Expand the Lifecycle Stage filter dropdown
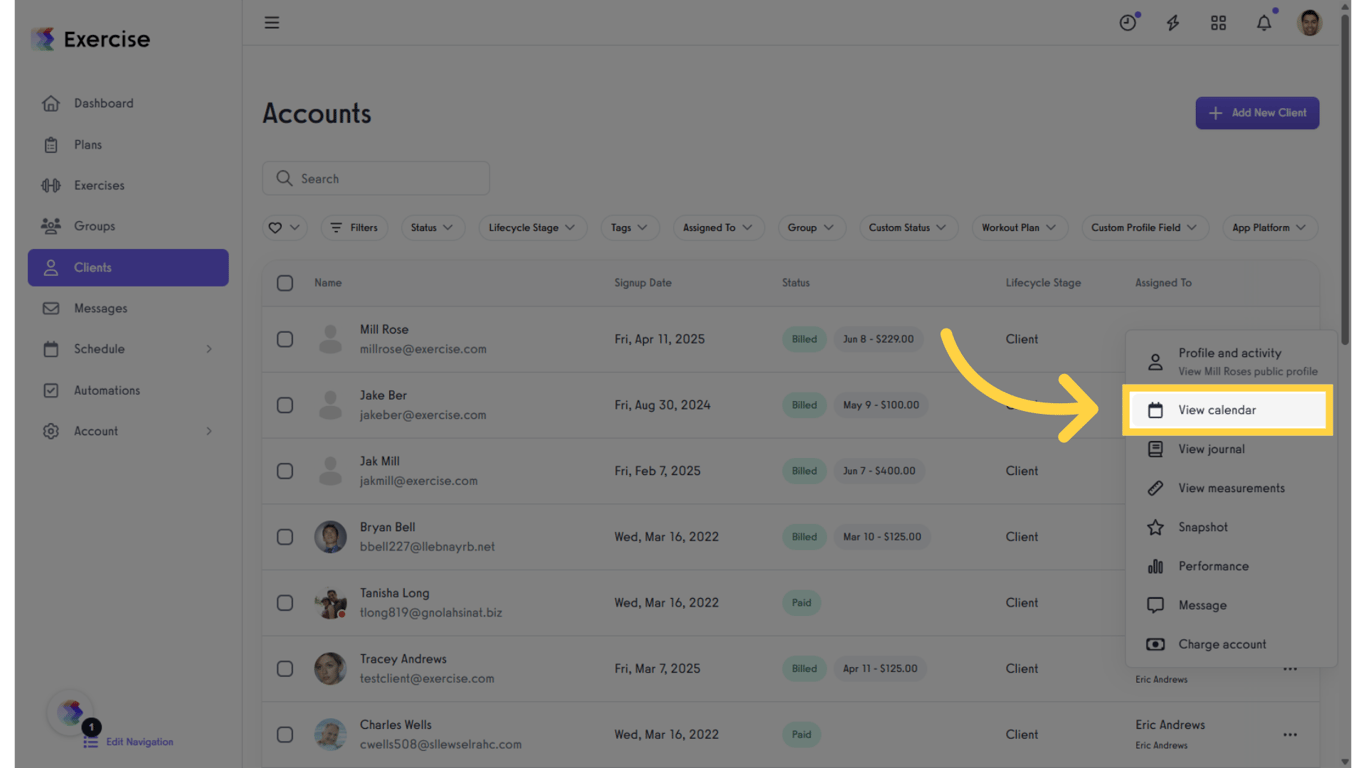Screen dimensions: 1366x768 click(x=532, y=227)
